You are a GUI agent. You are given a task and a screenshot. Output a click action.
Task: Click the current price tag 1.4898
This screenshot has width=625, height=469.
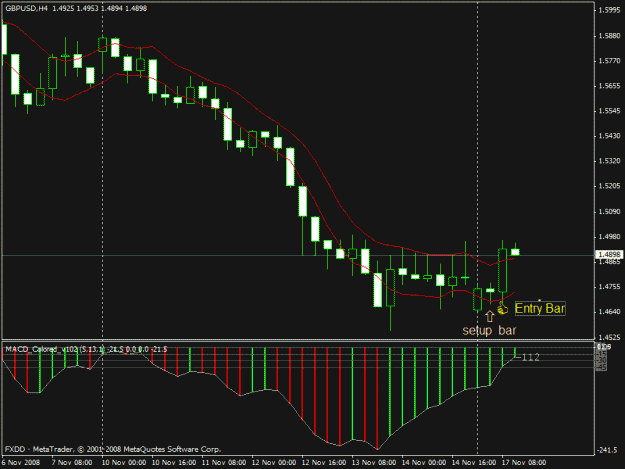pos(609,254)
